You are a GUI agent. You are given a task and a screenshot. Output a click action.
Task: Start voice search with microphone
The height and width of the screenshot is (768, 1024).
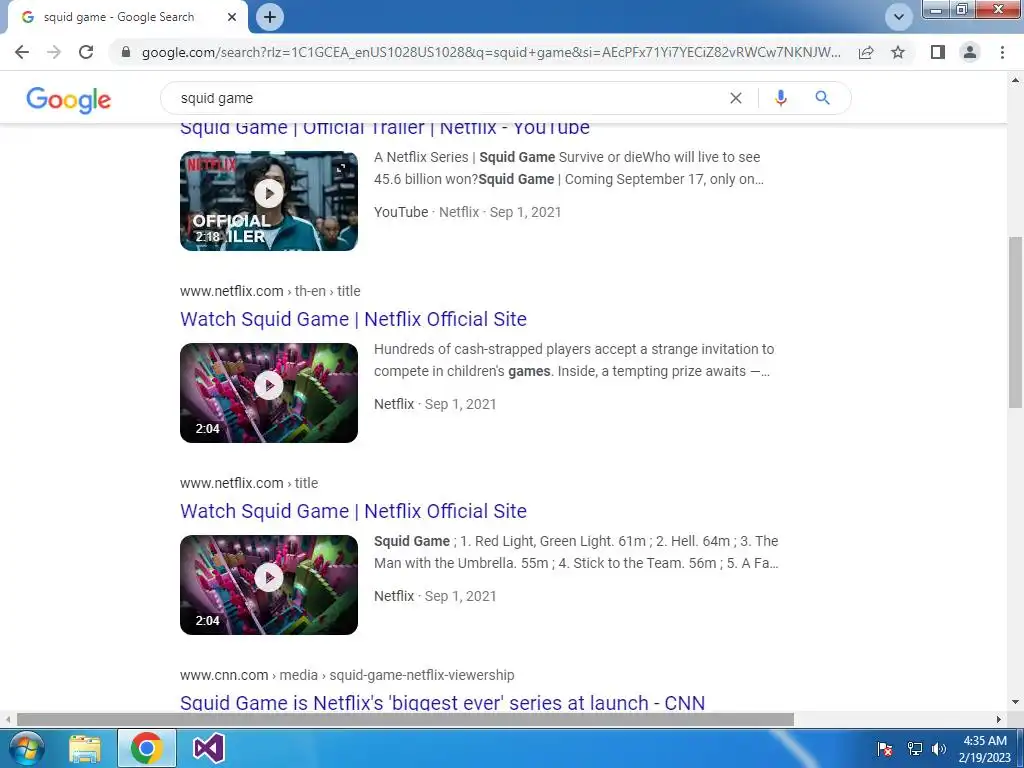pyautogui.click(x=780, y=98)
